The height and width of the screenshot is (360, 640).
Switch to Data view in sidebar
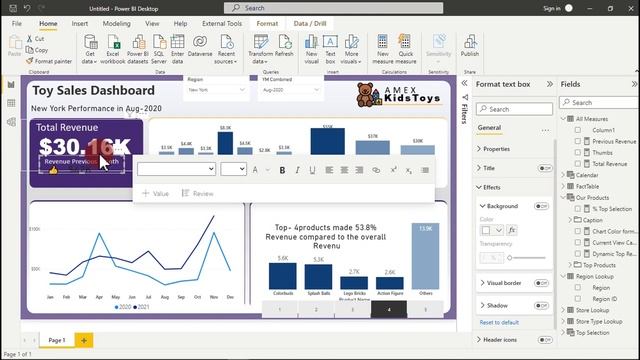11,103
